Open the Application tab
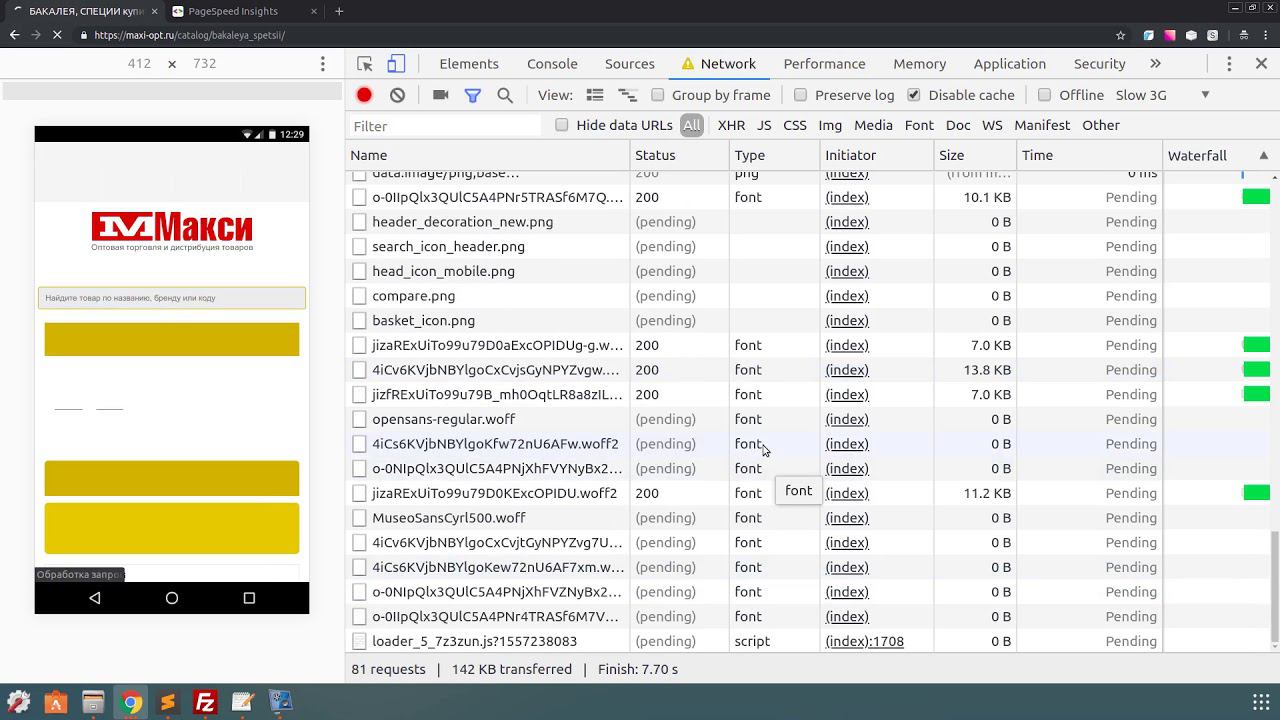 click(1010, 64)
